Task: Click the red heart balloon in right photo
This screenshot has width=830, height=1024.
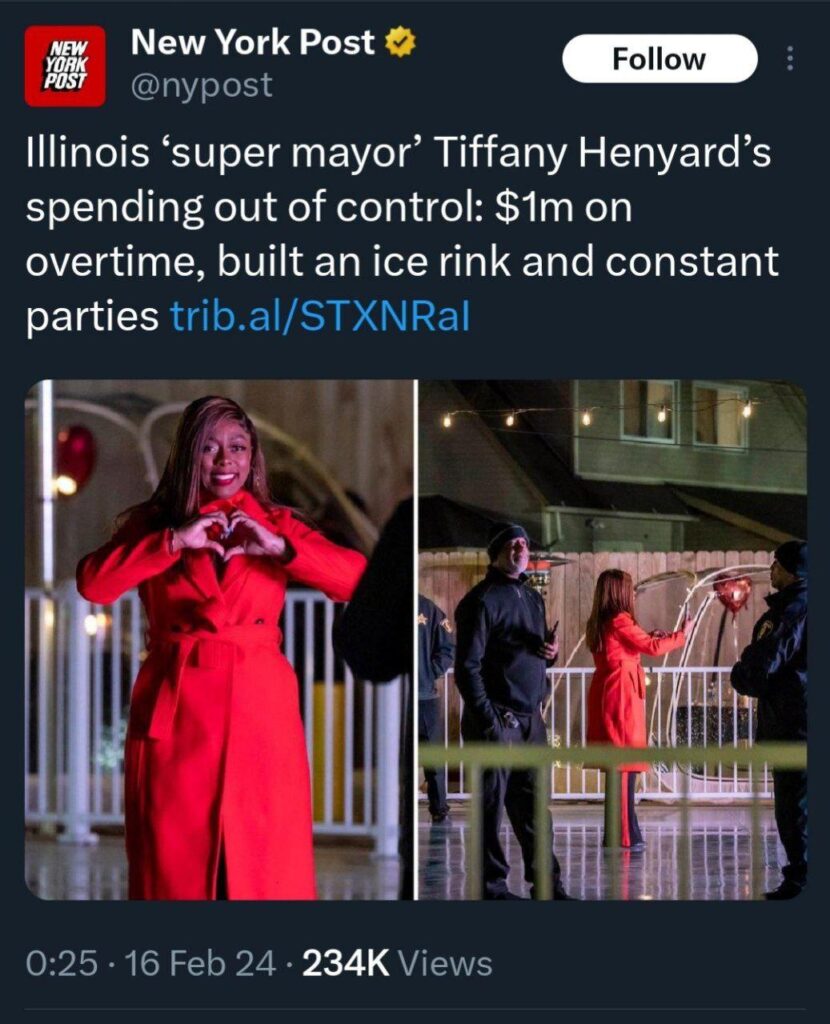Action: tap(731, 591)
